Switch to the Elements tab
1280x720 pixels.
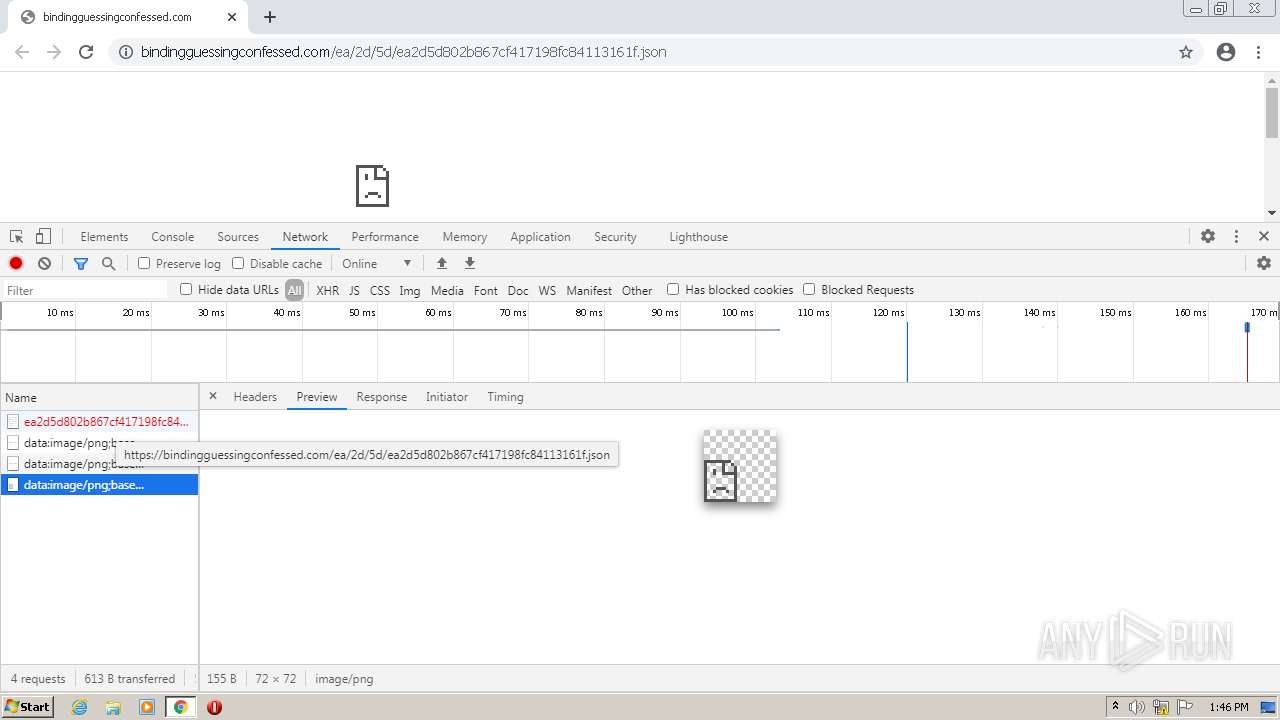[x=104, y=237]
